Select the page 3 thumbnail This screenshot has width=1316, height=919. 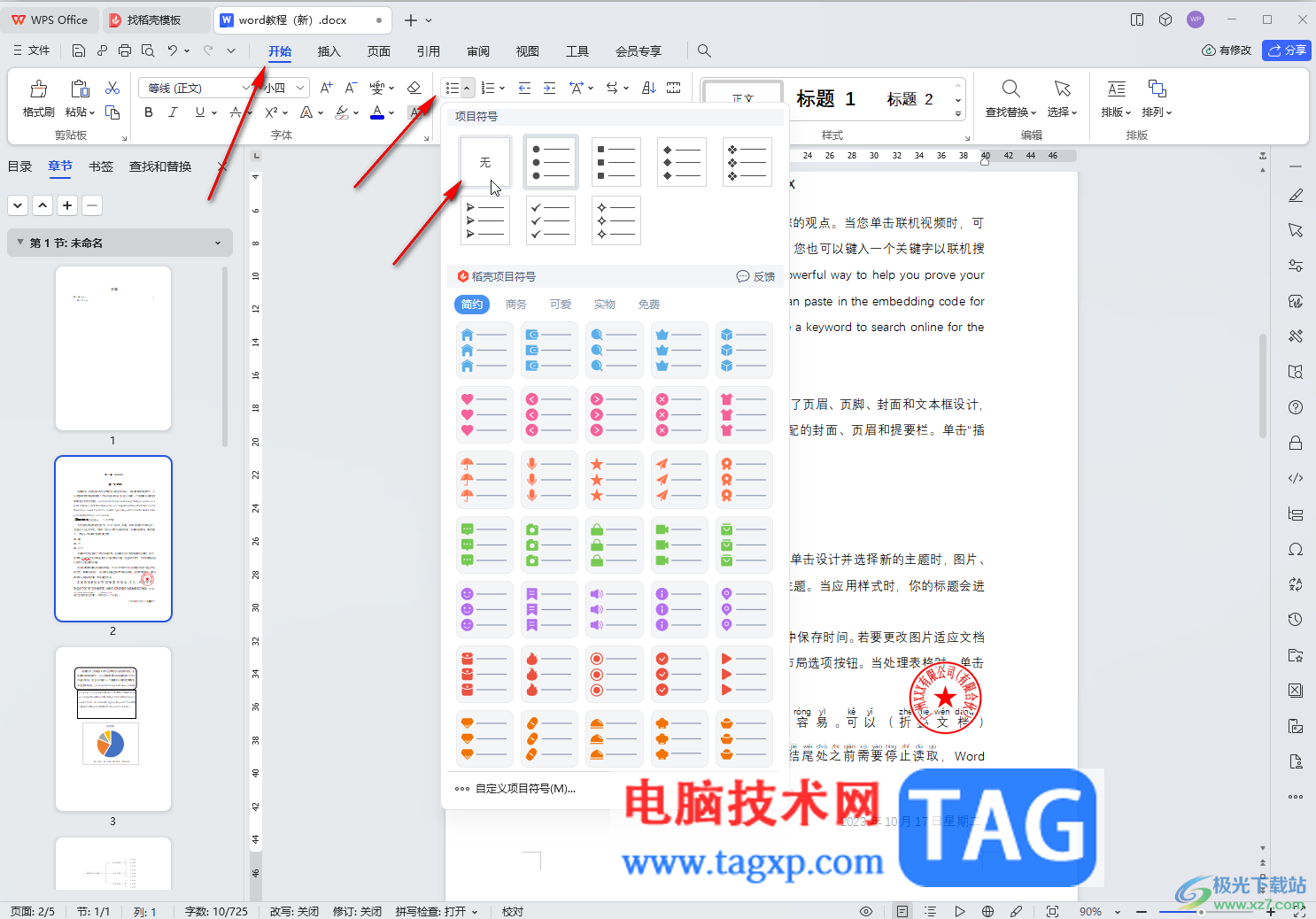click(113, 729)
